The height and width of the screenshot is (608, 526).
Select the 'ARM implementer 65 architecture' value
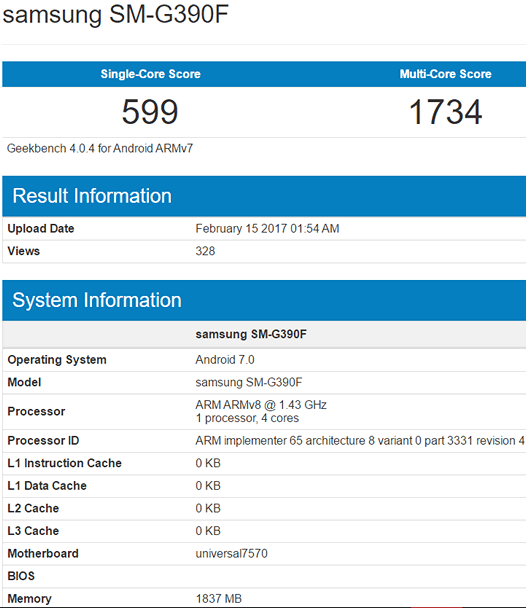pos(360,440)
